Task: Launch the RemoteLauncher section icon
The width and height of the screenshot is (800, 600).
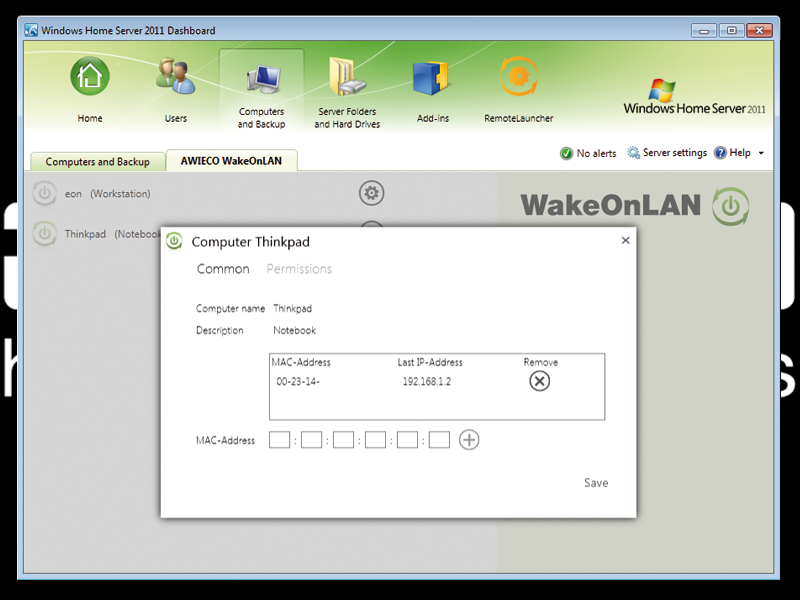Action: click(518, 77)
